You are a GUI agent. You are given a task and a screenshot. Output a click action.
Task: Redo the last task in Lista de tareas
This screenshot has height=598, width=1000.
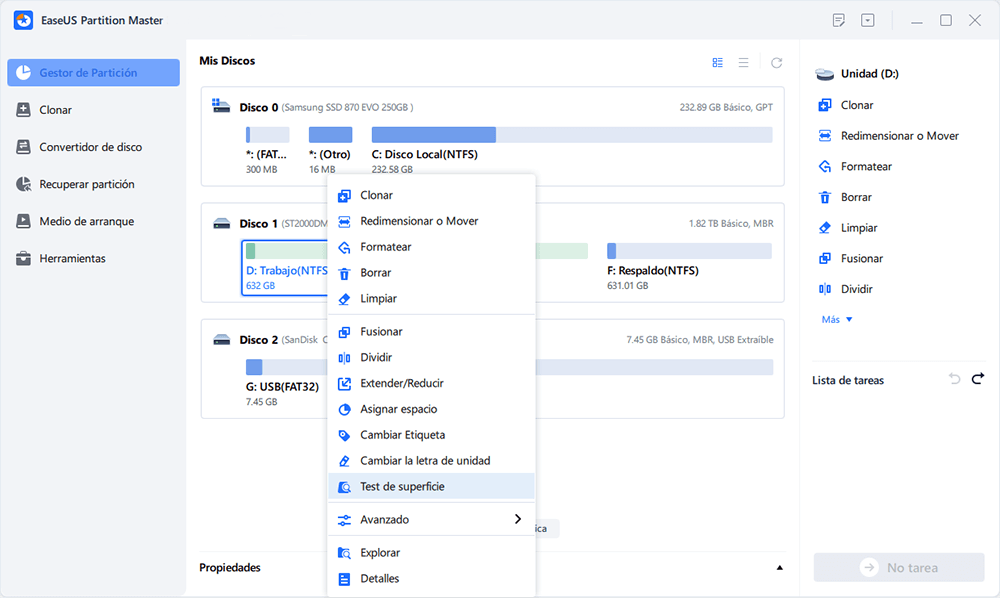tap(978, 379)
